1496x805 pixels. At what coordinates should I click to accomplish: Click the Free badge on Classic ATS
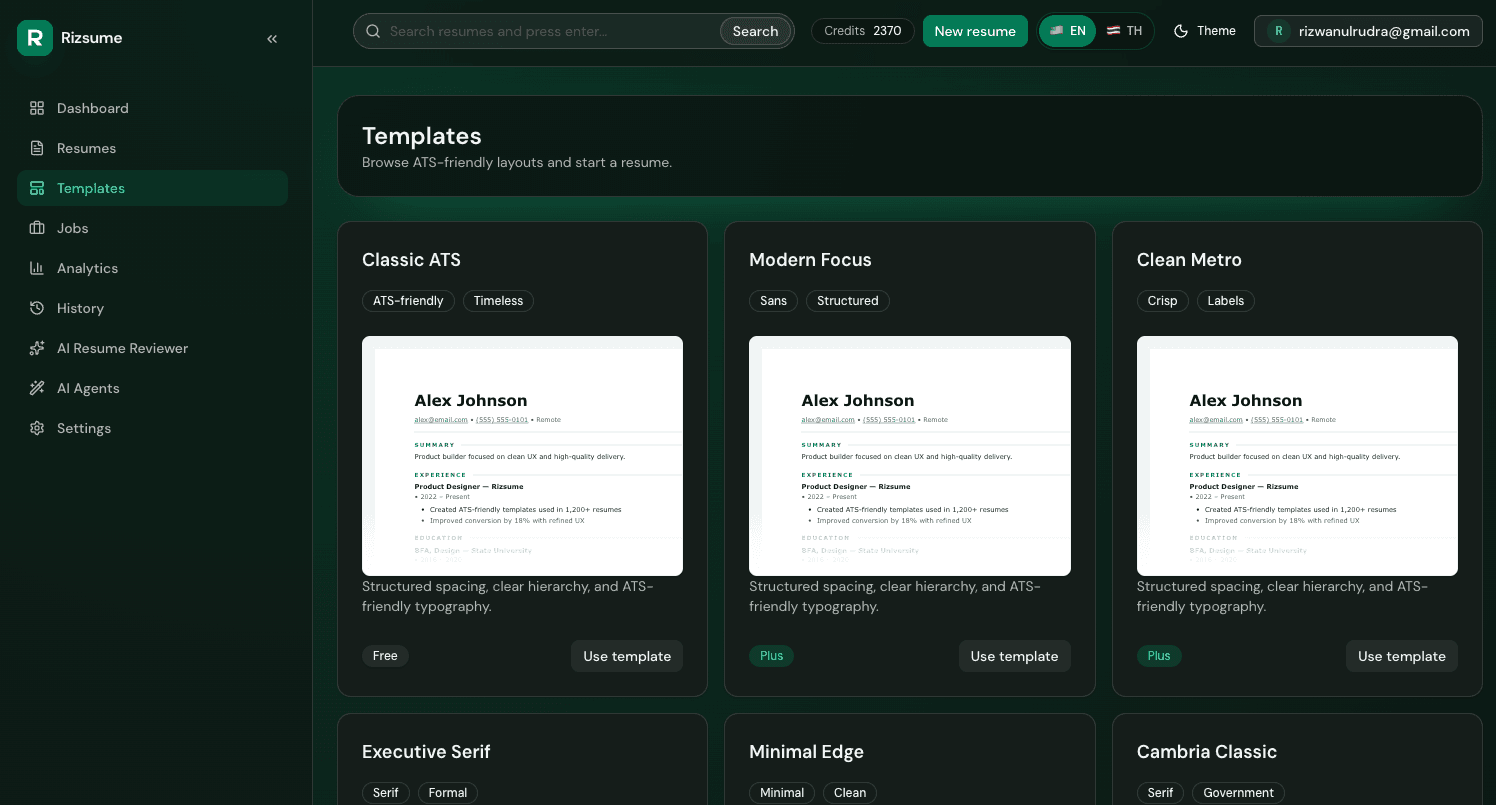pyautogui.click(x=385, y=656)
